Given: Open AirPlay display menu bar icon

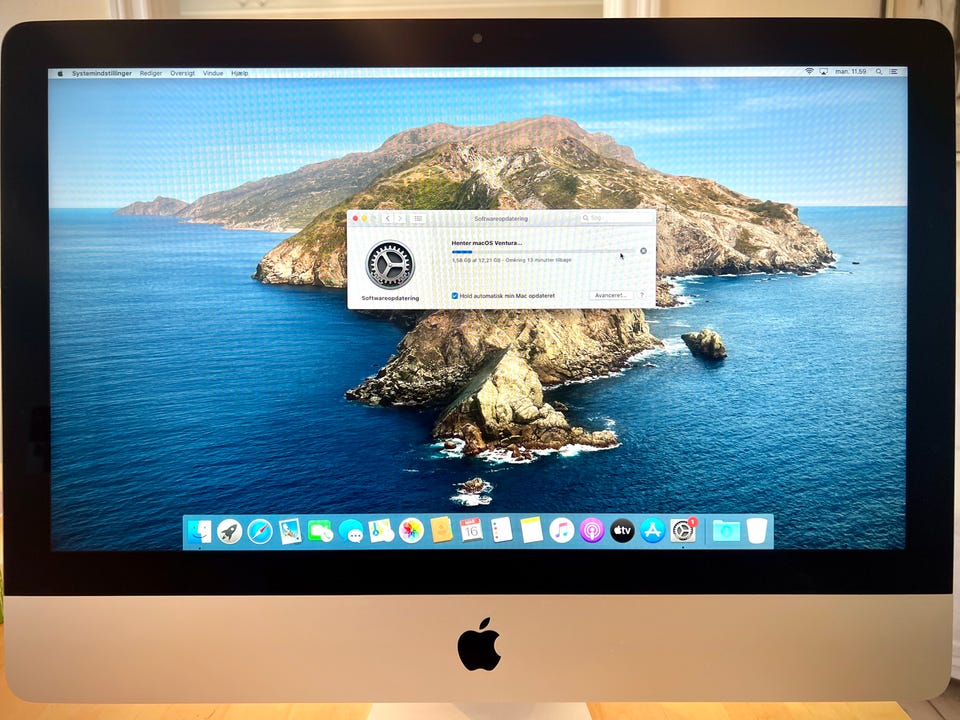Looking at the screenshot, I should [823, 72].
